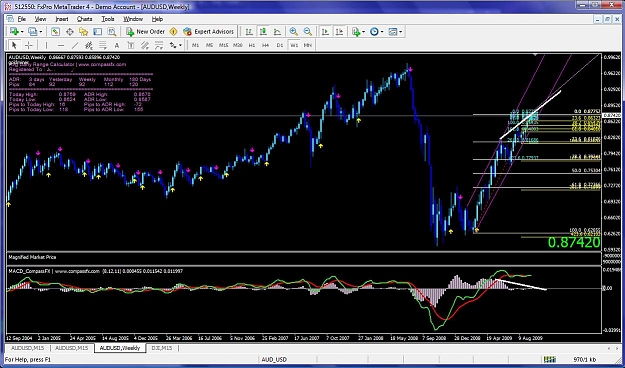Click the green 0.87420 magnified price
The image size is (625, 368).
(x=574, y=242)
